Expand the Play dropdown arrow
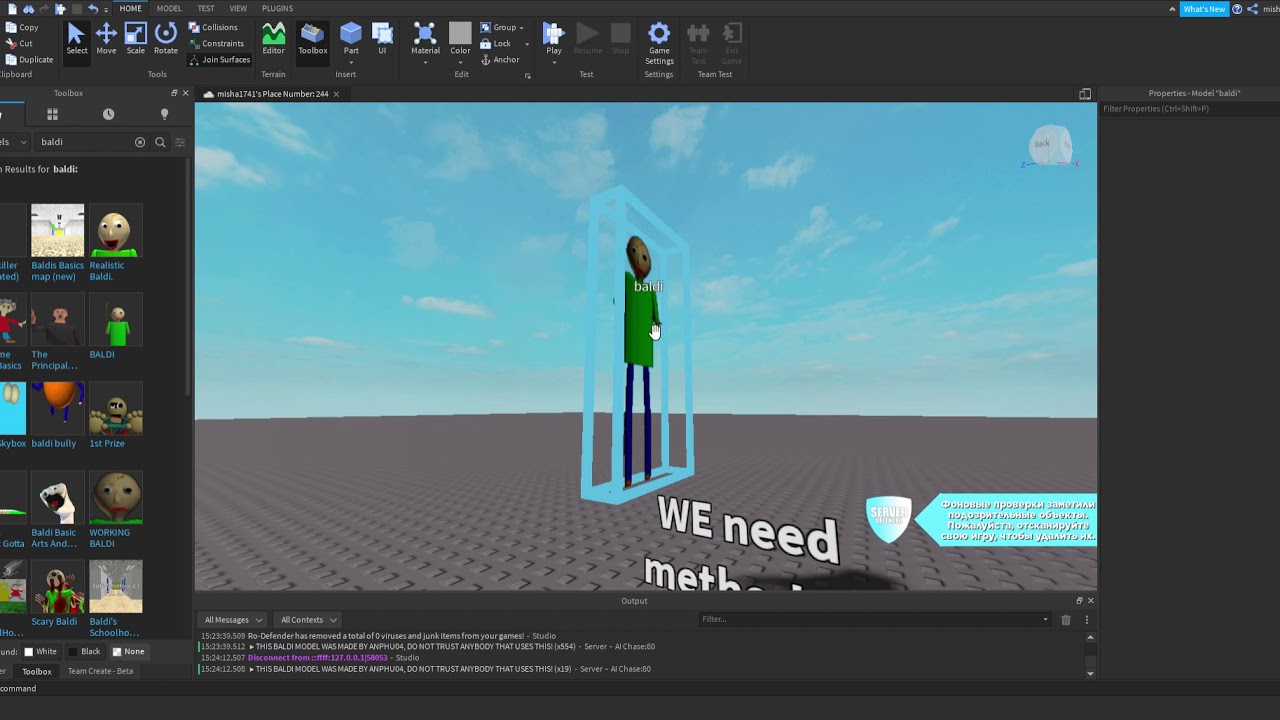 coord(553,62)
